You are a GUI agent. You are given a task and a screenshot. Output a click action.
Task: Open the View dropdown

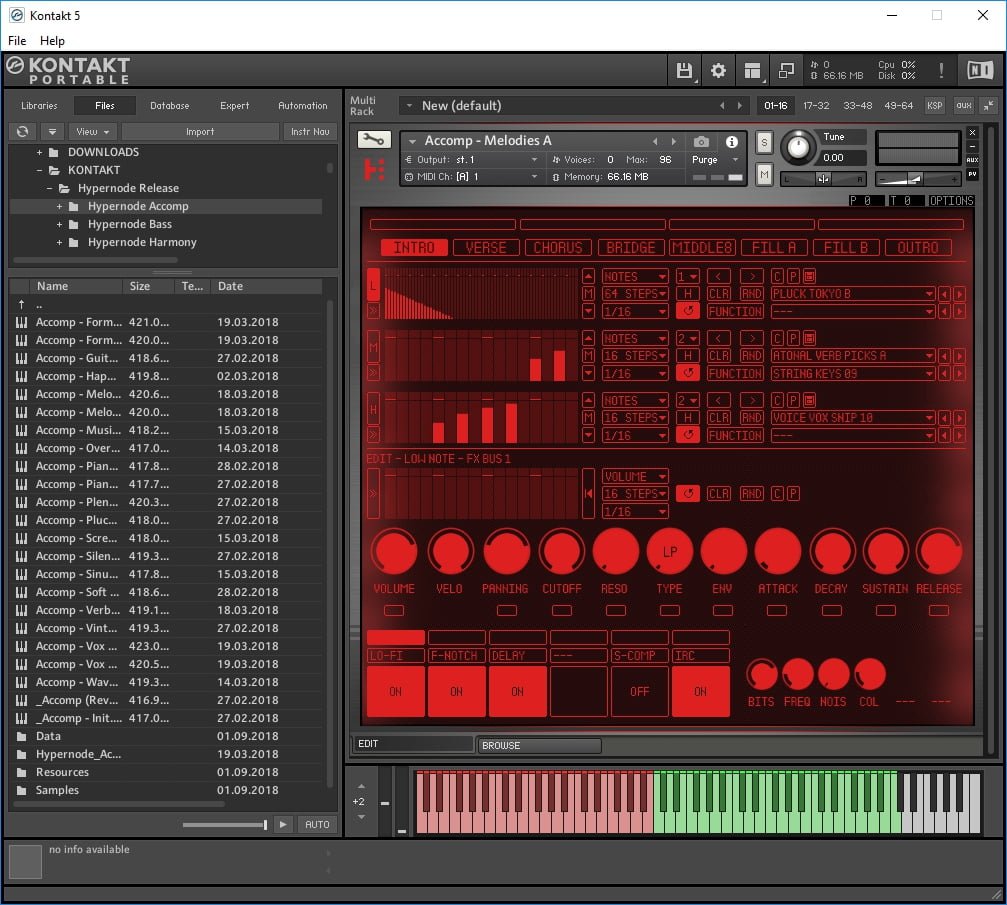coord(92,131)
